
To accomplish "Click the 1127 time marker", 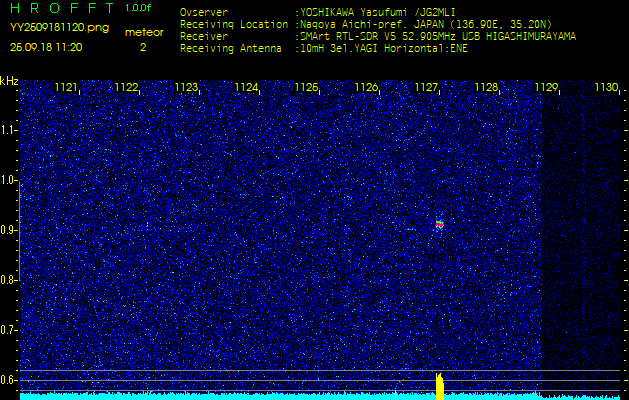I will pos(426,88).
